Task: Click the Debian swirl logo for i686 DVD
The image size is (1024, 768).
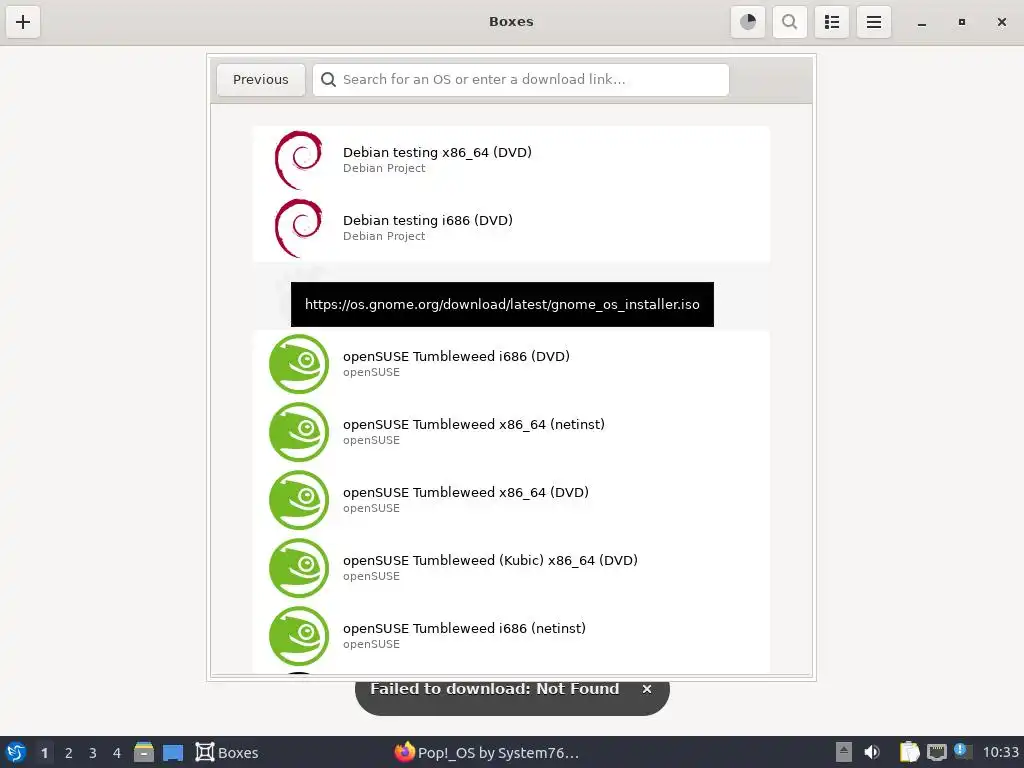Action: 299,228
